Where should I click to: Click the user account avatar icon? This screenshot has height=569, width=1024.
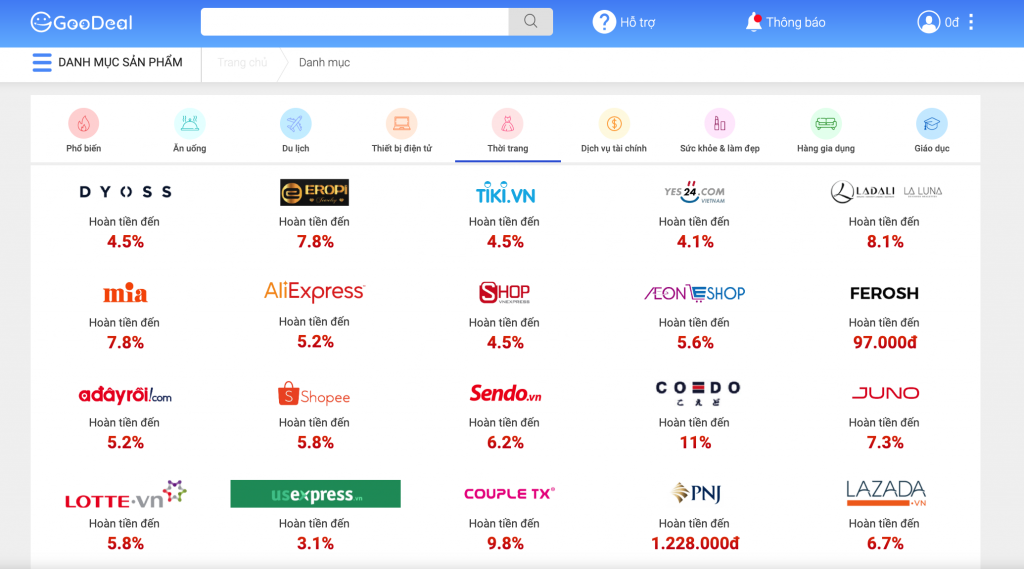(928, 22)
